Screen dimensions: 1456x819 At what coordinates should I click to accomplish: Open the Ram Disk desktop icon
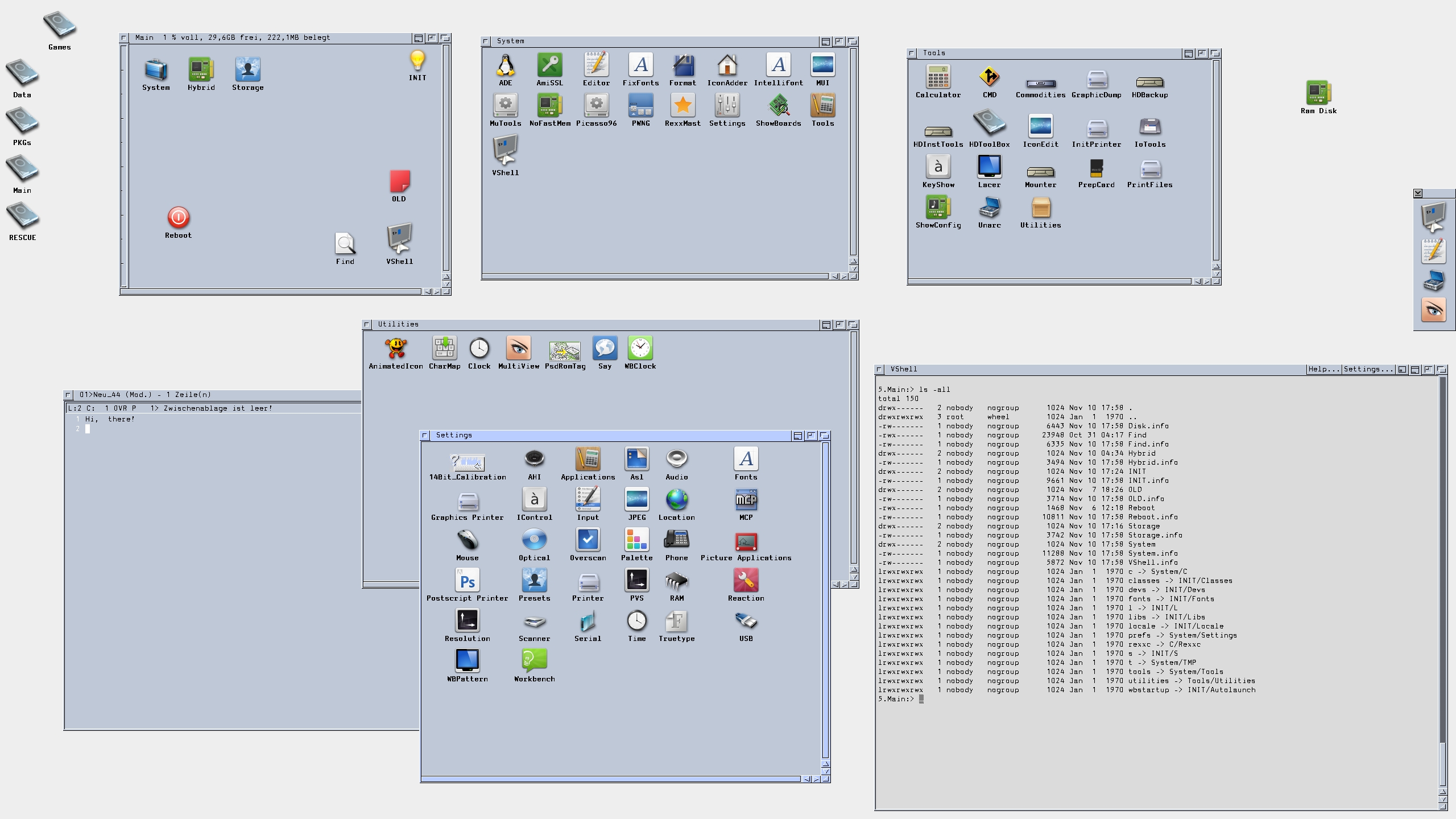1318,93
